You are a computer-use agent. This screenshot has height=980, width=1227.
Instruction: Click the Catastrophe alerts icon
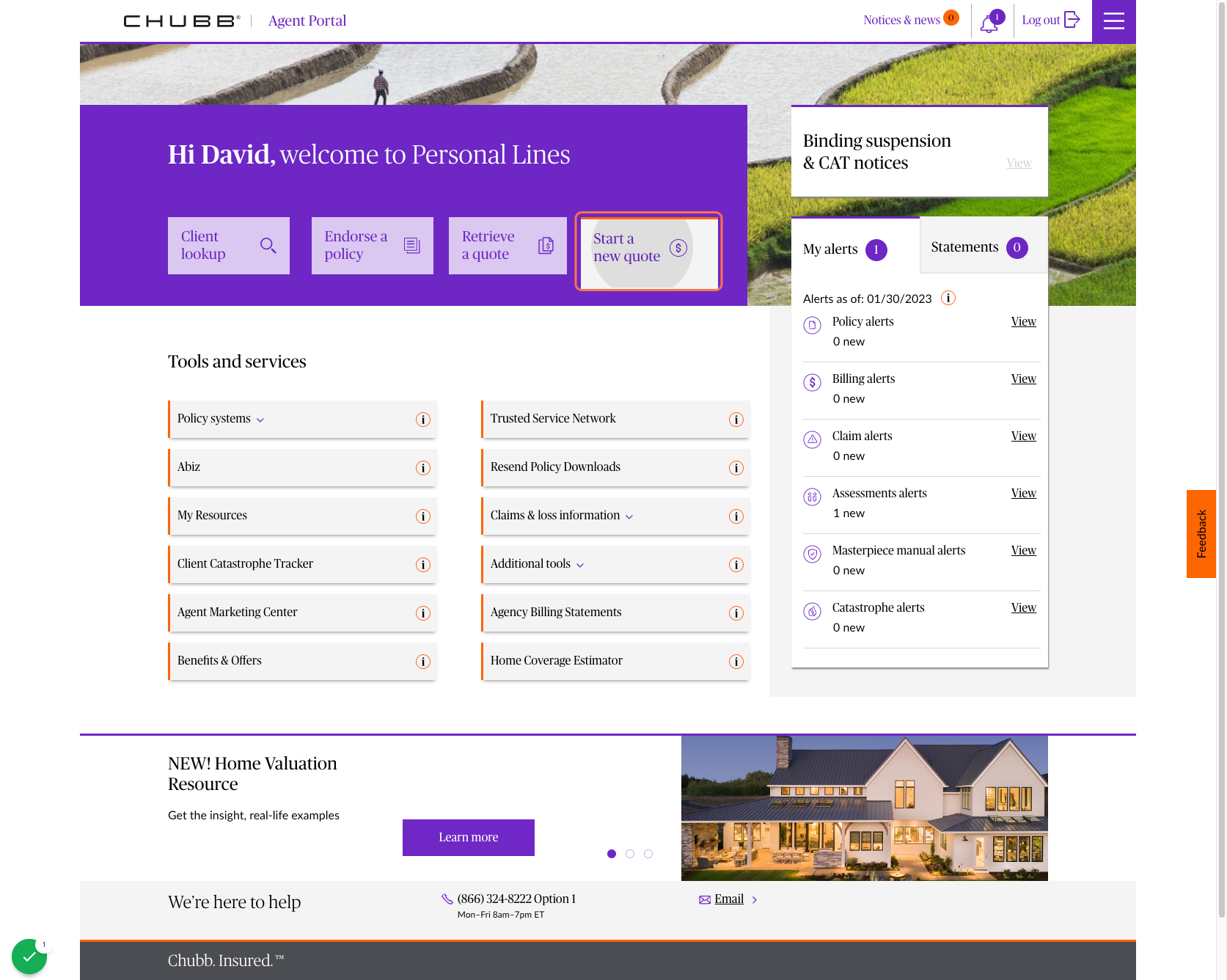[x=812, y=611]
